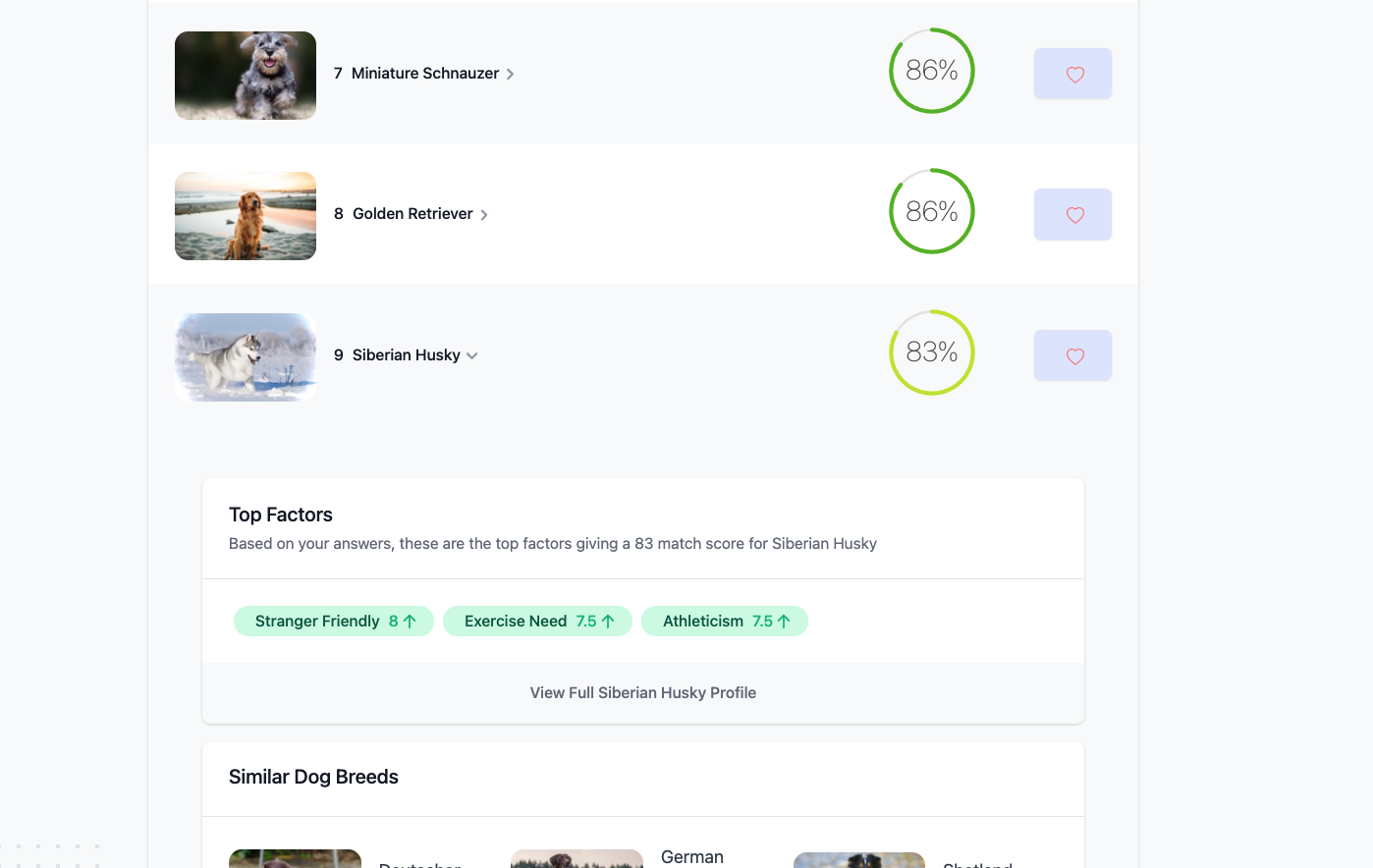Expand the Golden Retriever row chevron
Screen dimensions: 1373x868
click(x=484, y=215)
